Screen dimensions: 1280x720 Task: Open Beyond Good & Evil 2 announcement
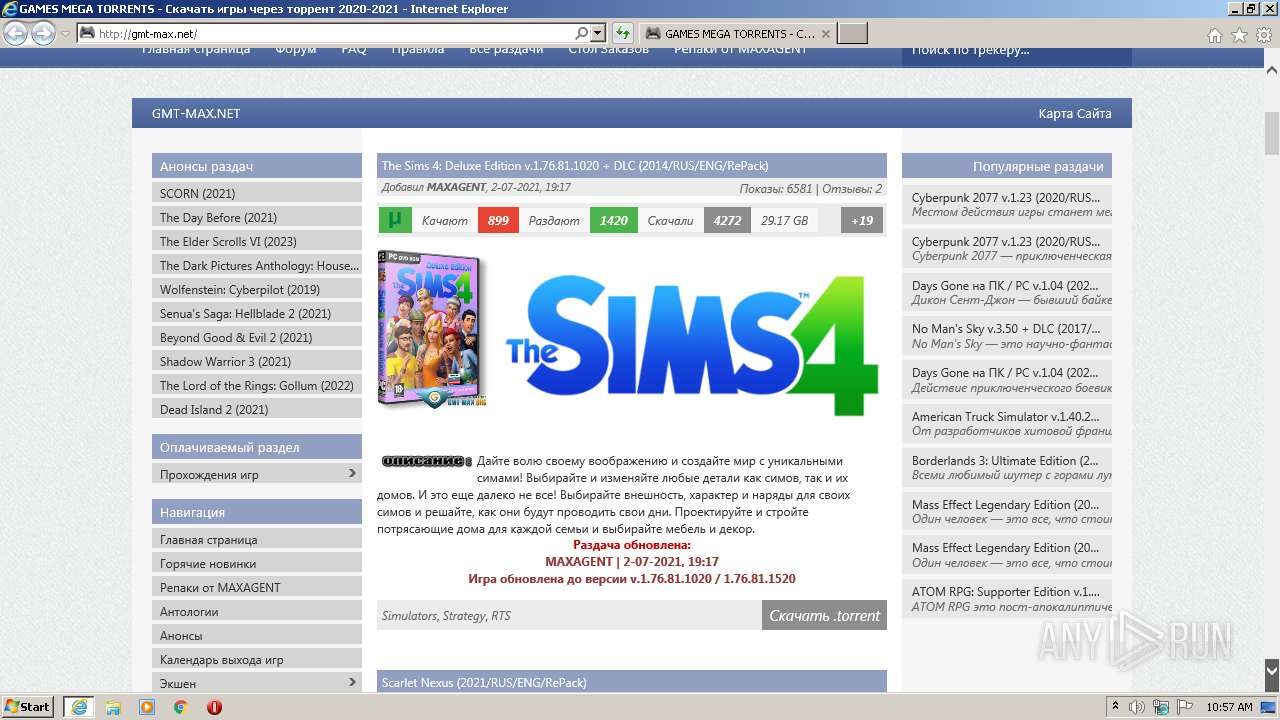257,337
